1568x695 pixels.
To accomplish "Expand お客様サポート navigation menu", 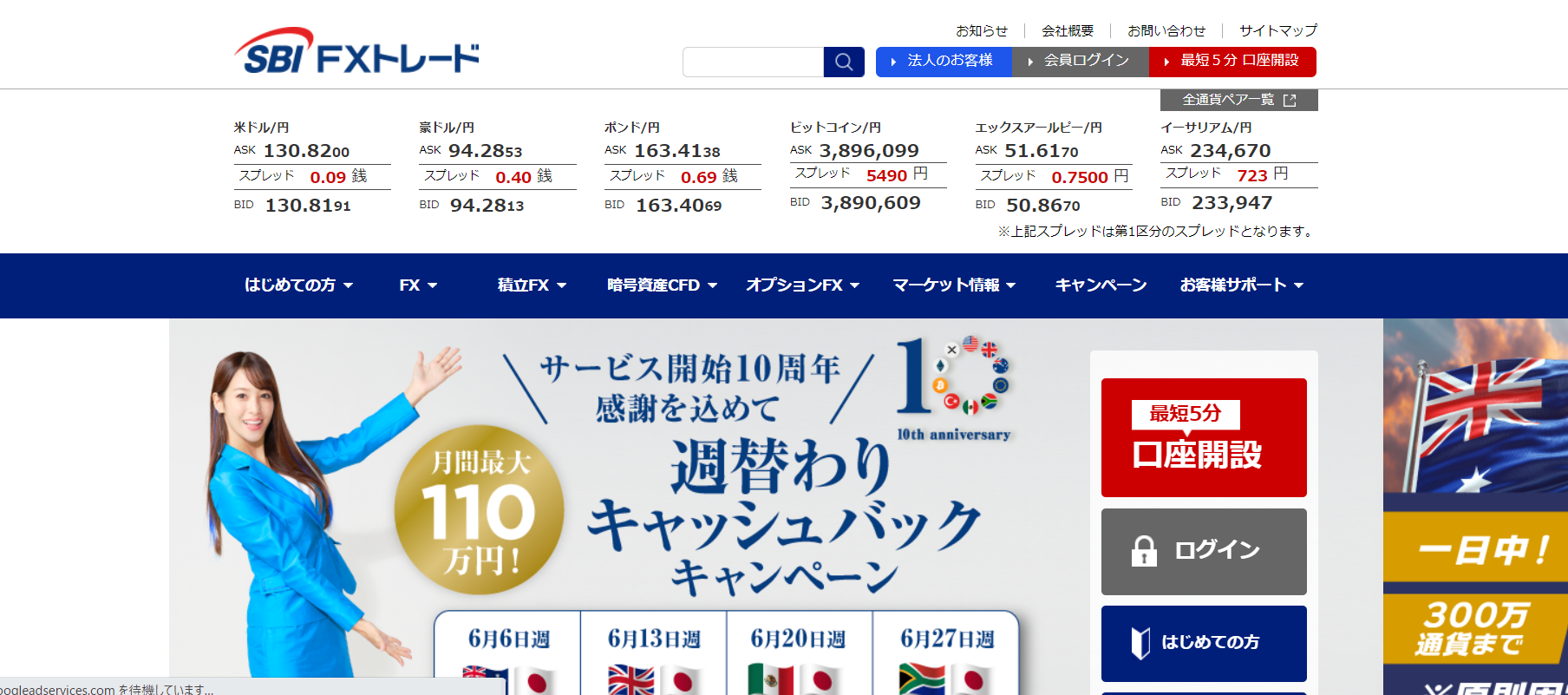I will click(1242, 285).
